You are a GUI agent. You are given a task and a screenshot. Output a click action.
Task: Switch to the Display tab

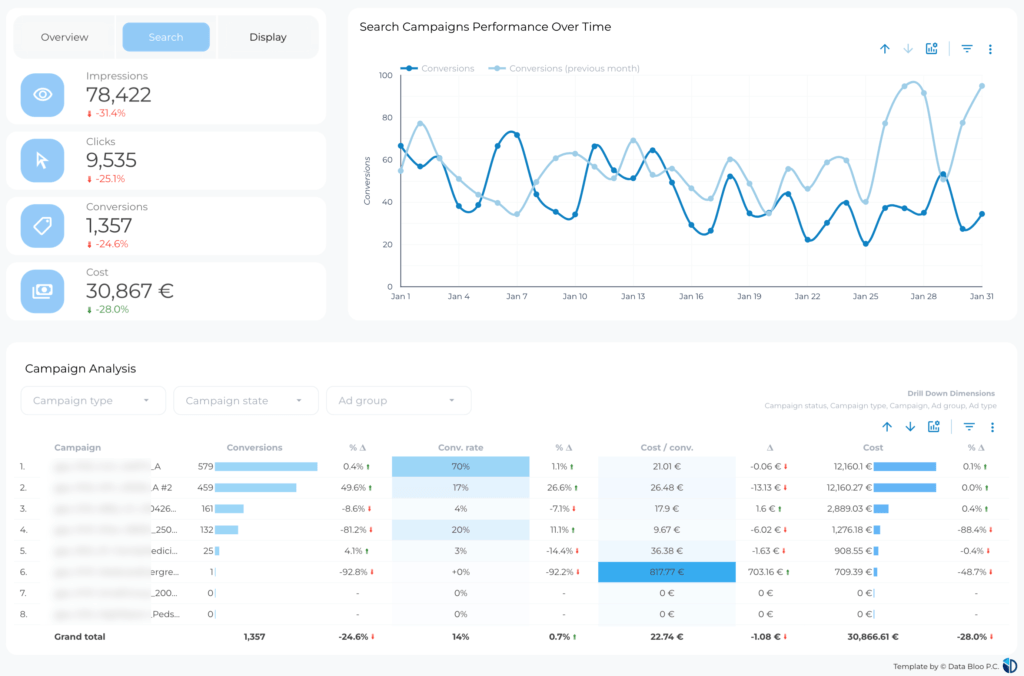pos(268,37)
